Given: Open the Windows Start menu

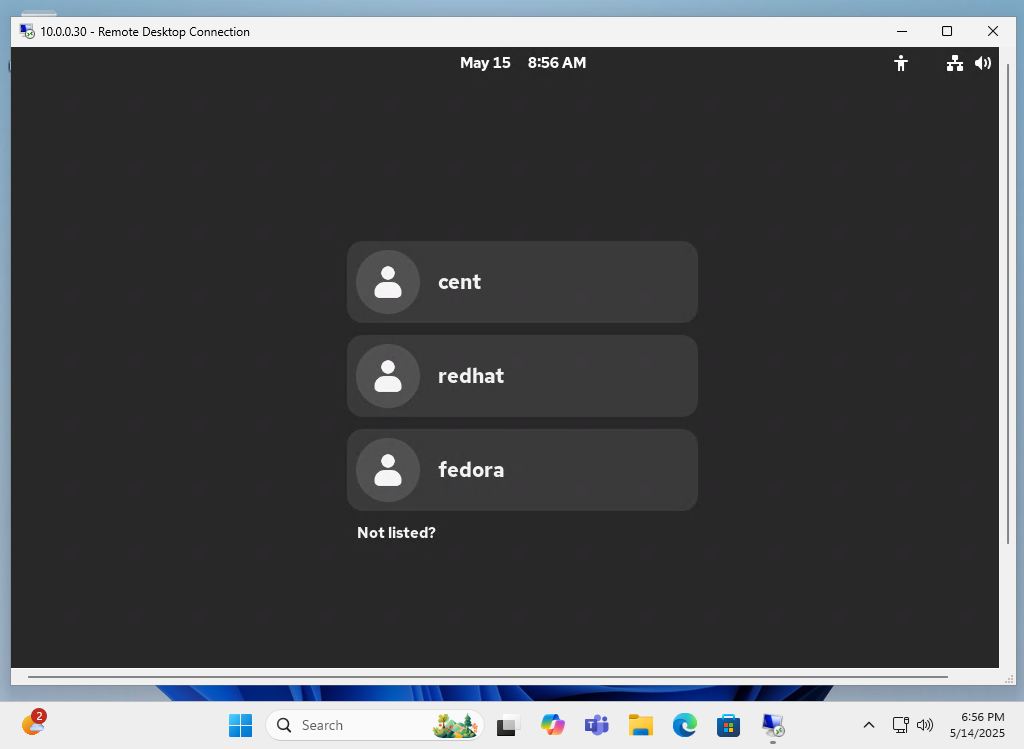Looking at the screenshot, I should coord(240,725).
